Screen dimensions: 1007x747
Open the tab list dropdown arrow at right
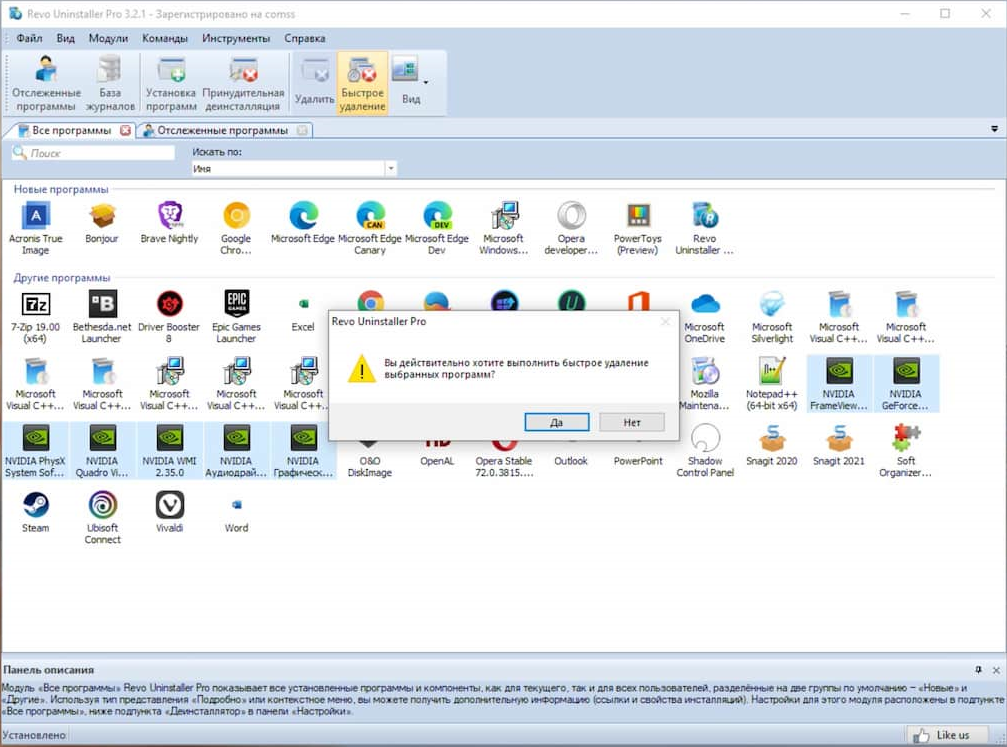[994, 129]
